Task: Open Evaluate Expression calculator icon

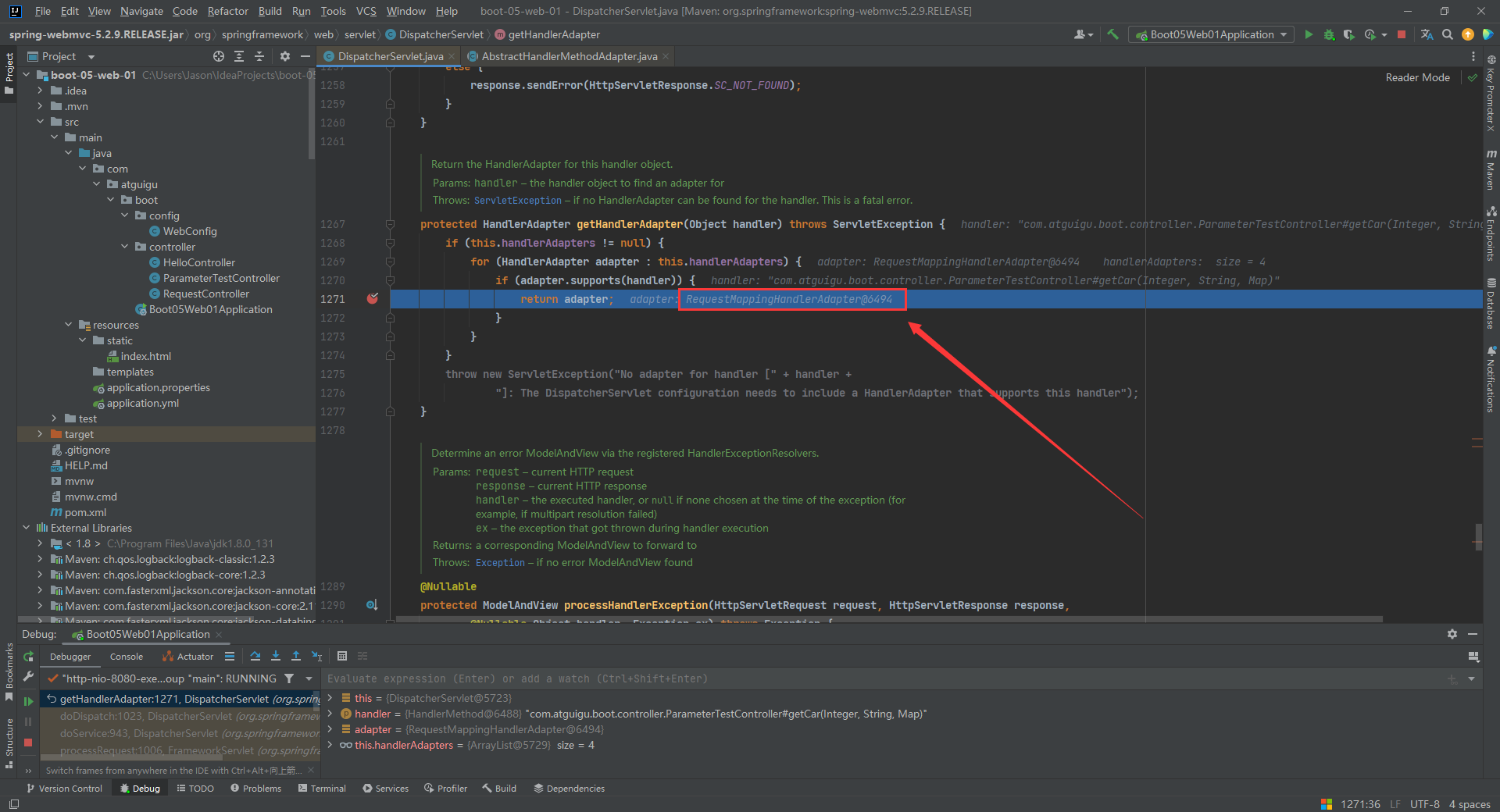Action: click(342, 657)
